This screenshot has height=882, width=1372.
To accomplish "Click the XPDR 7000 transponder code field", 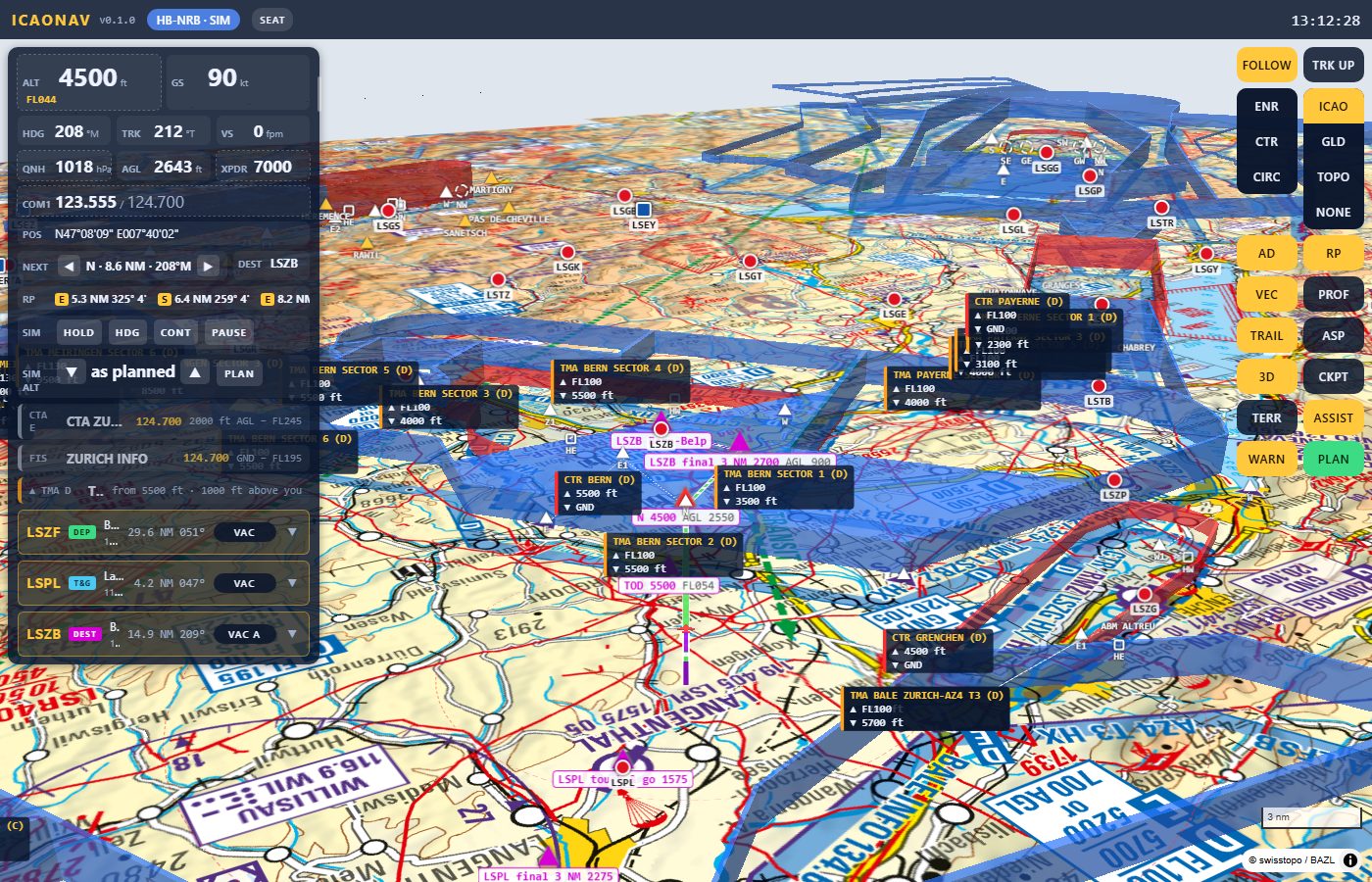I will click(x=263, y=167).
